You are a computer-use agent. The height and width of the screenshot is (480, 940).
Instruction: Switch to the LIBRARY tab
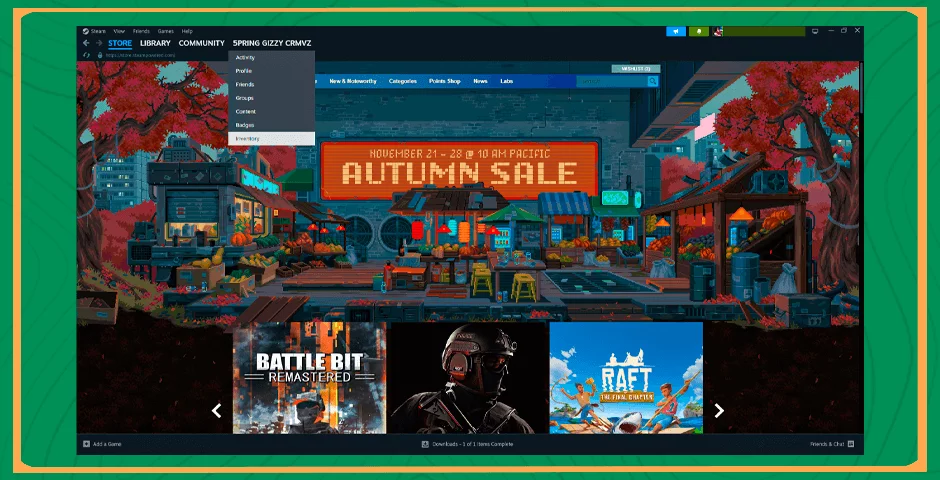(x=155, y=43)
